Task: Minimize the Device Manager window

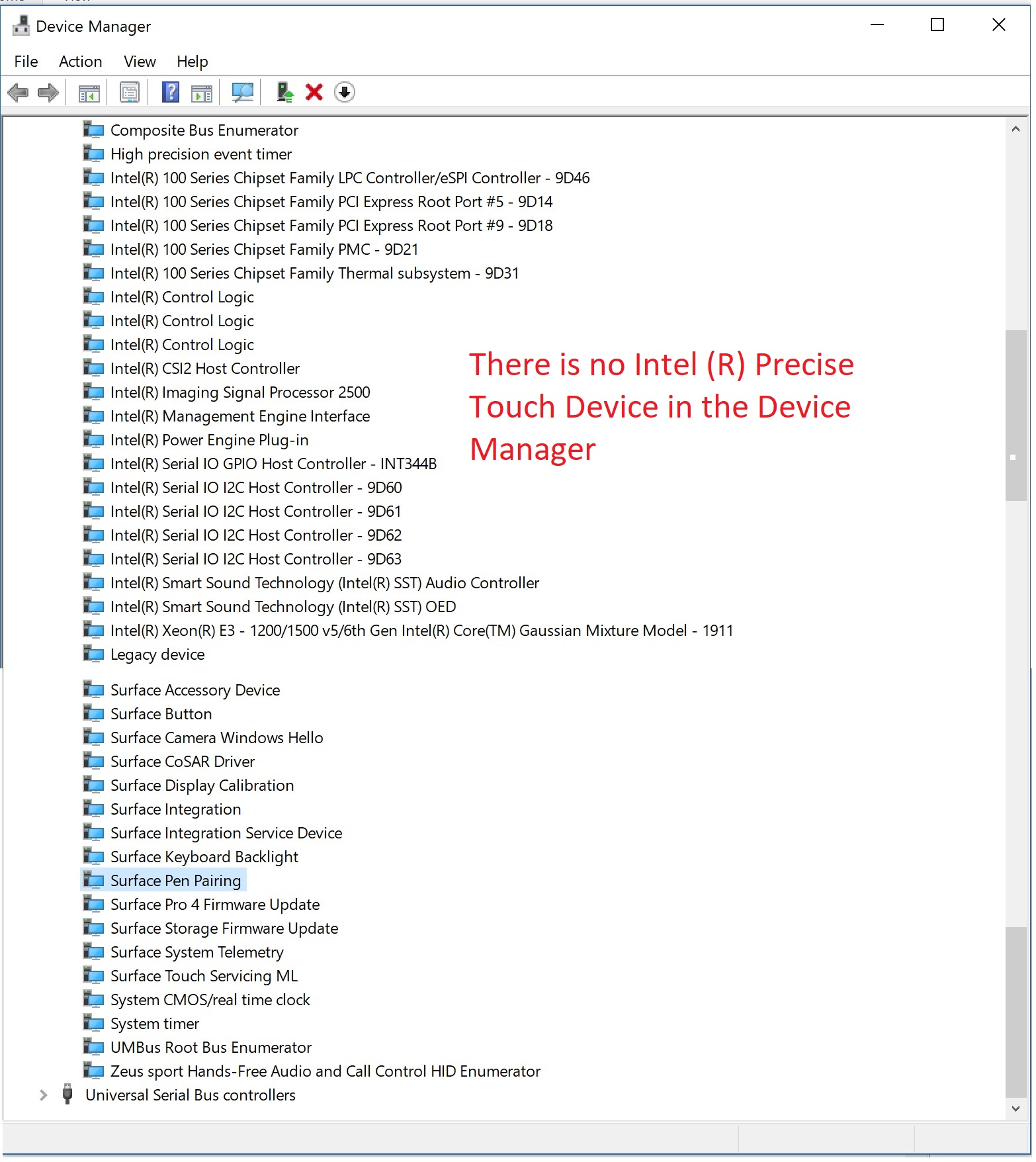Action: [x=877, y=25]
